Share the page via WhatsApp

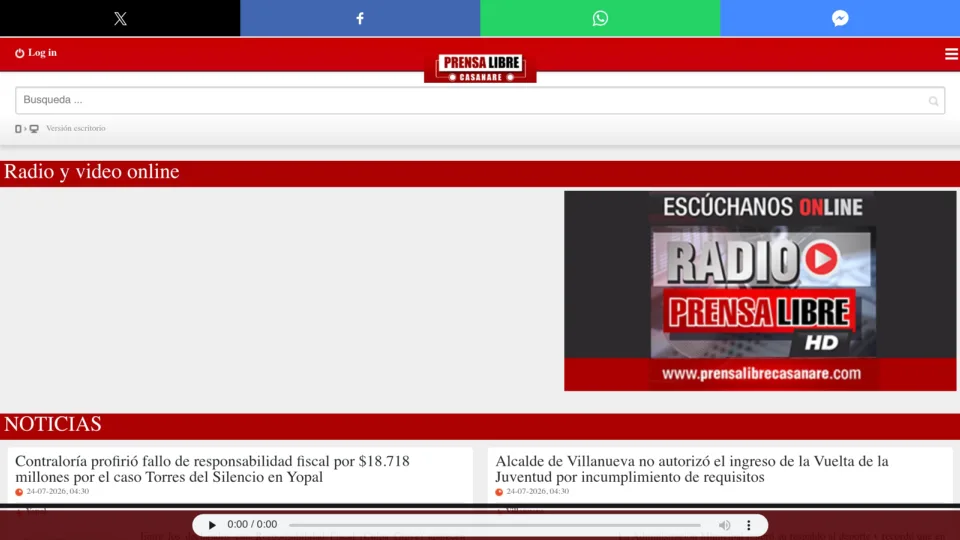pos(600,18)
